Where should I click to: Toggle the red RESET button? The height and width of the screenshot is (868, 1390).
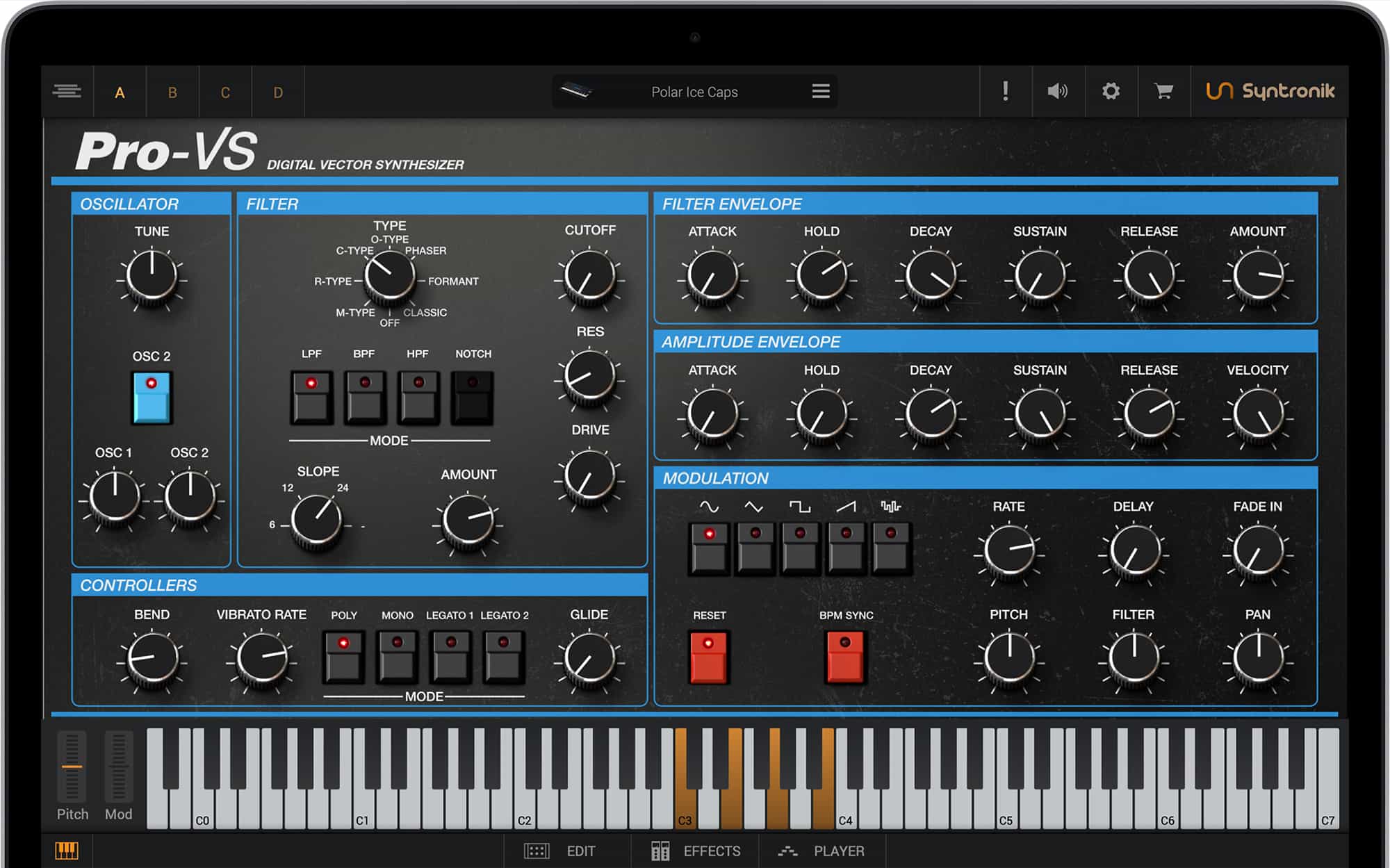[708, 657]
